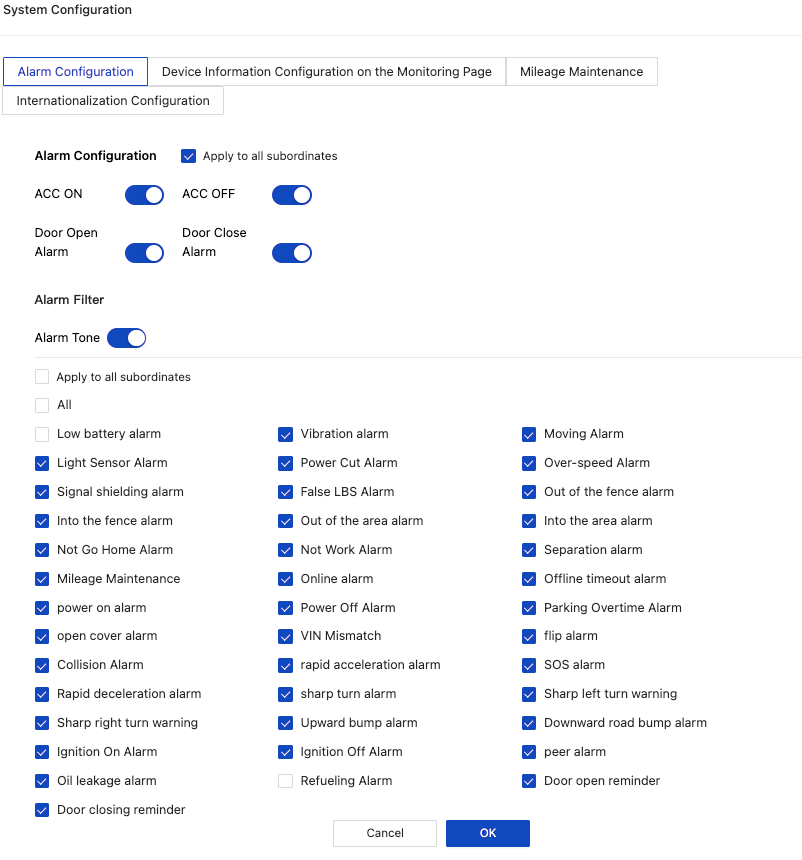
Task: Disable the Door Close Alarm toggle
Action: click(x=291, y=252)
